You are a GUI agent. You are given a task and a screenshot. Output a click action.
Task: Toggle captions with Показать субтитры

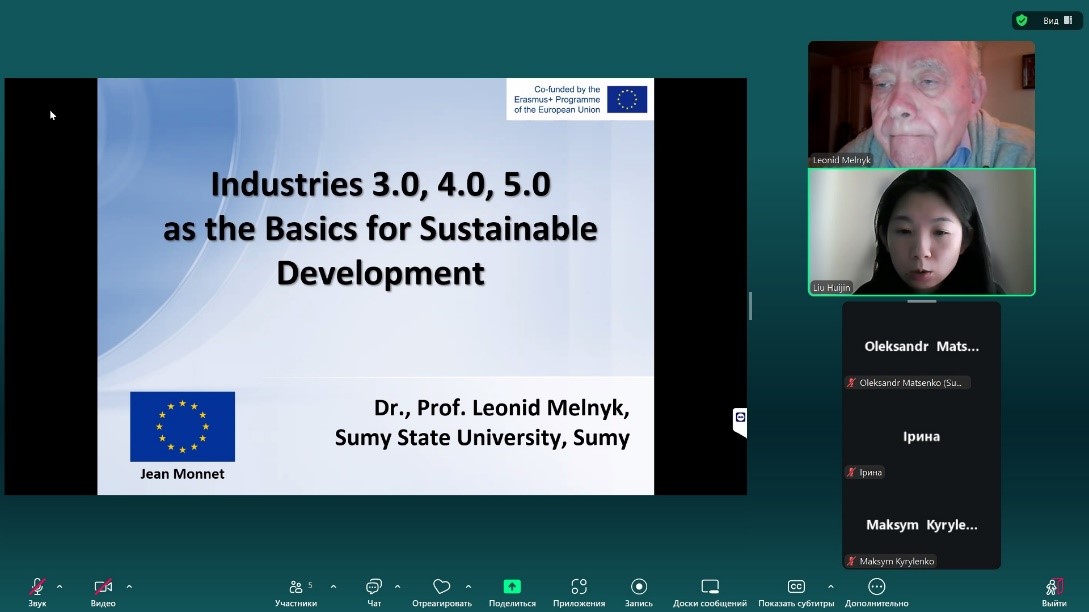click(x=796, y=587)
